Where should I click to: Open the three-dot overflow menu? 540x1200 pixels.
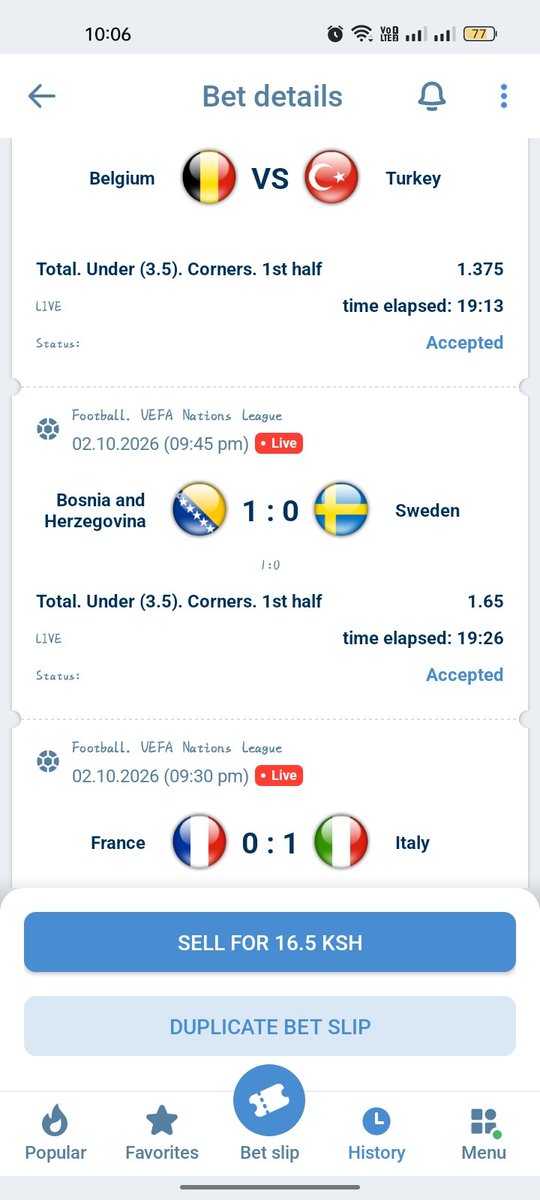pyautogui.click(x=503, y=96)
